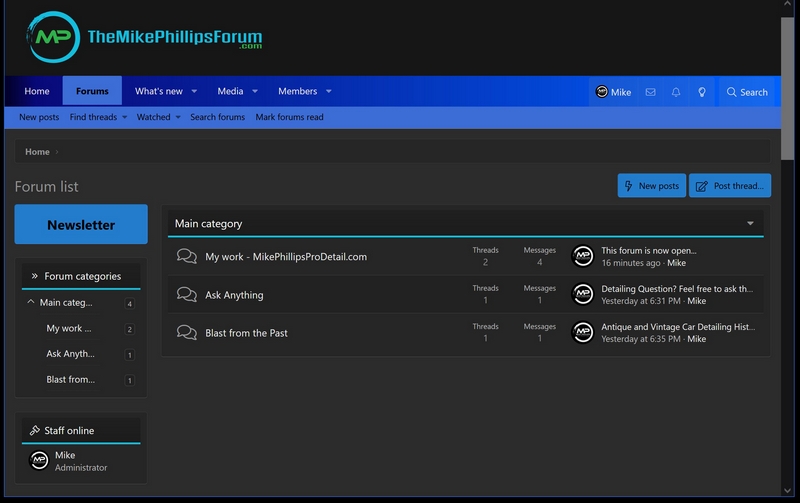
Task: Expand the Media dropdown arrow
Action: coord(255,91)
